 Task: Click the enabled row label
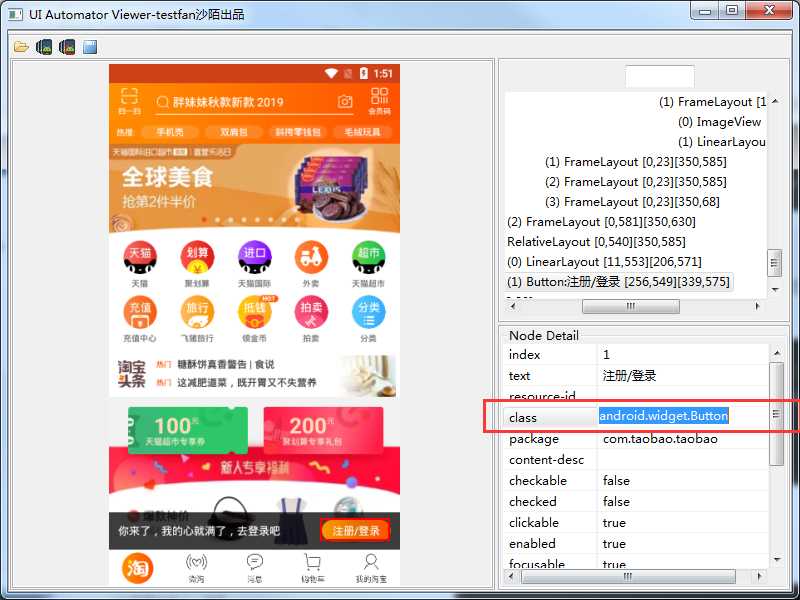point(532,544)
